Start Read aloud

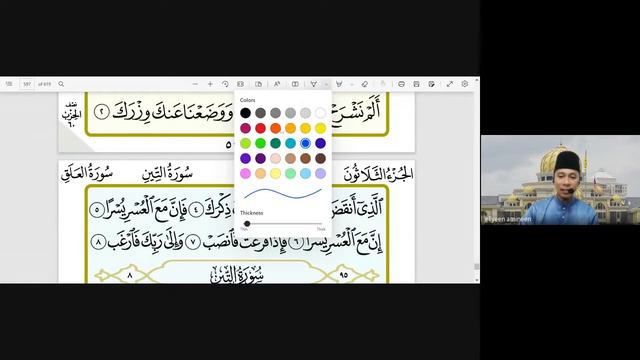(x=277, y=84)
